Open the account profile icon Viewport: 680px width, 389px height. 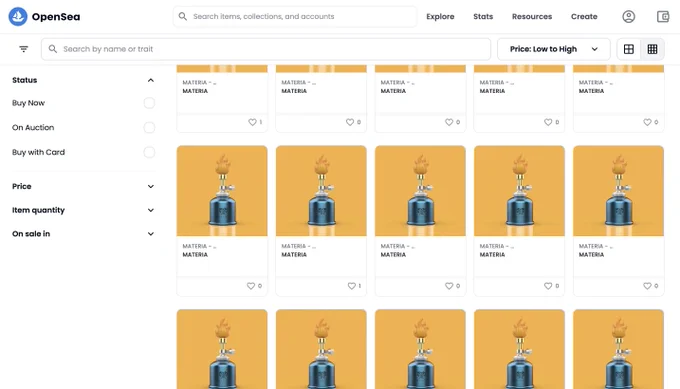[628, 16]
